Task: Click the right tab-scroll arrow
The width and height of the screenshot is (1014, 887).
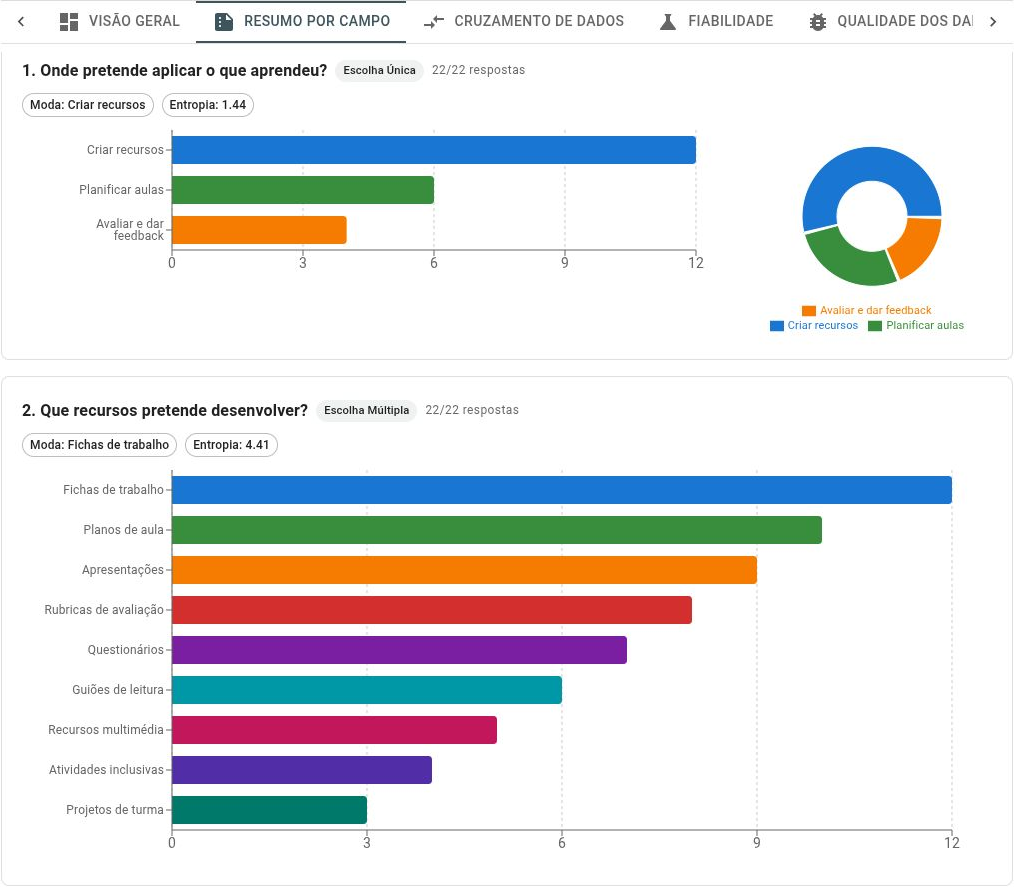Action: 993,21
